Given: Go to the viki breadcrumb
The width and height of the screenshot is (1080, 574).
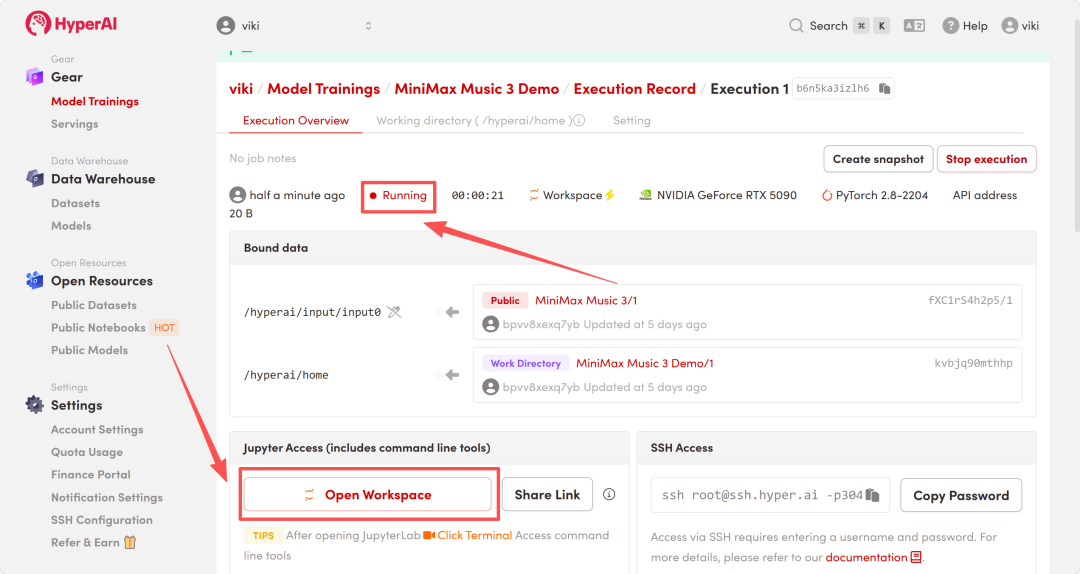Looking at the screenshot, I should [241, 89].
